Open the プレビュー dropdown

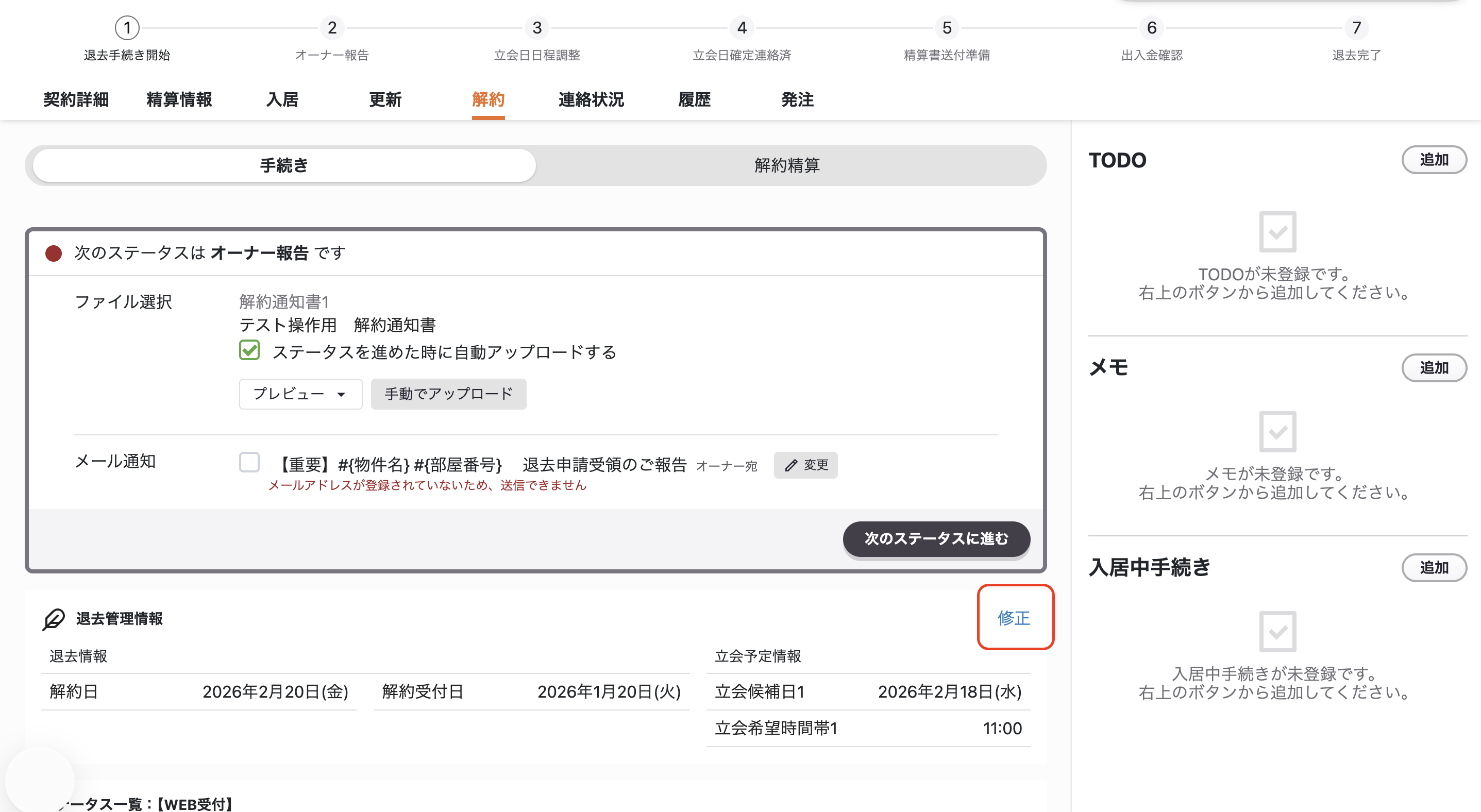300,394
